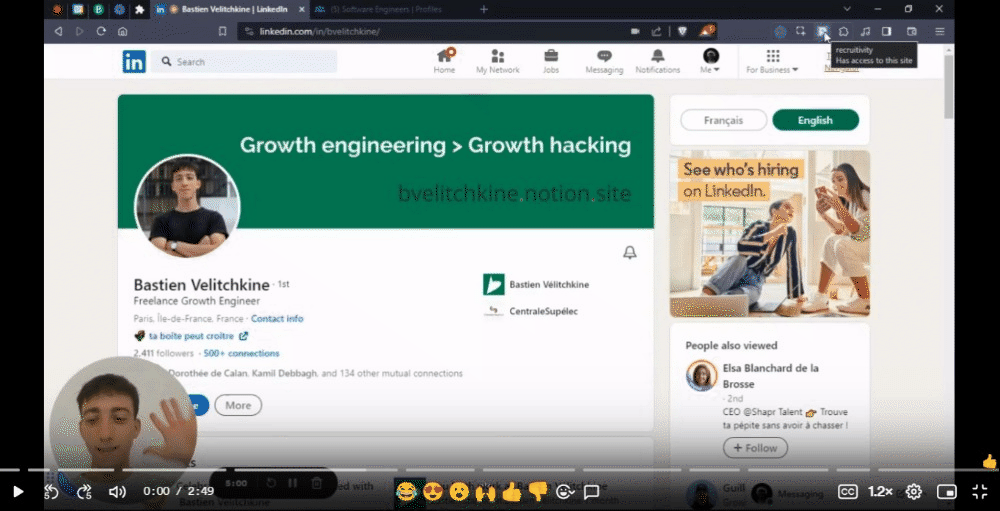Reload the page with the refresh icon

[101, 31]
